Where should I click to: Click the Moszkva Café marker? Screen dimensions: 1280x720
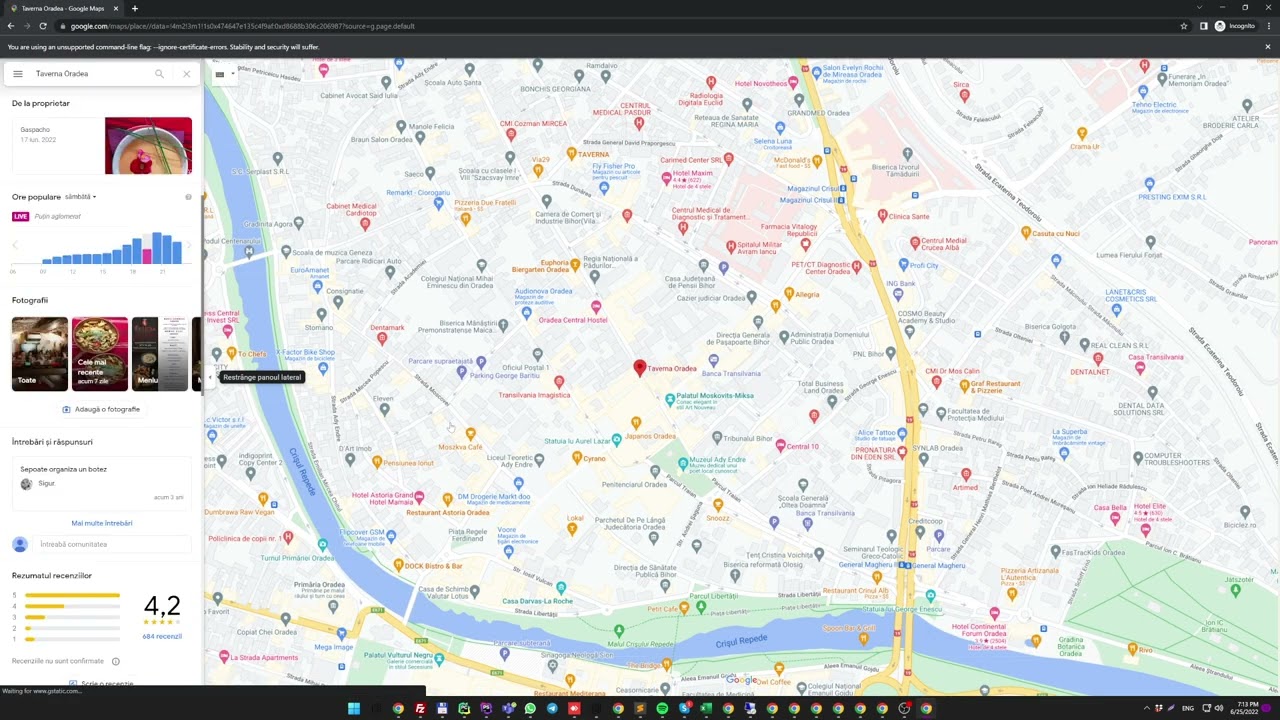coord(470,434)
